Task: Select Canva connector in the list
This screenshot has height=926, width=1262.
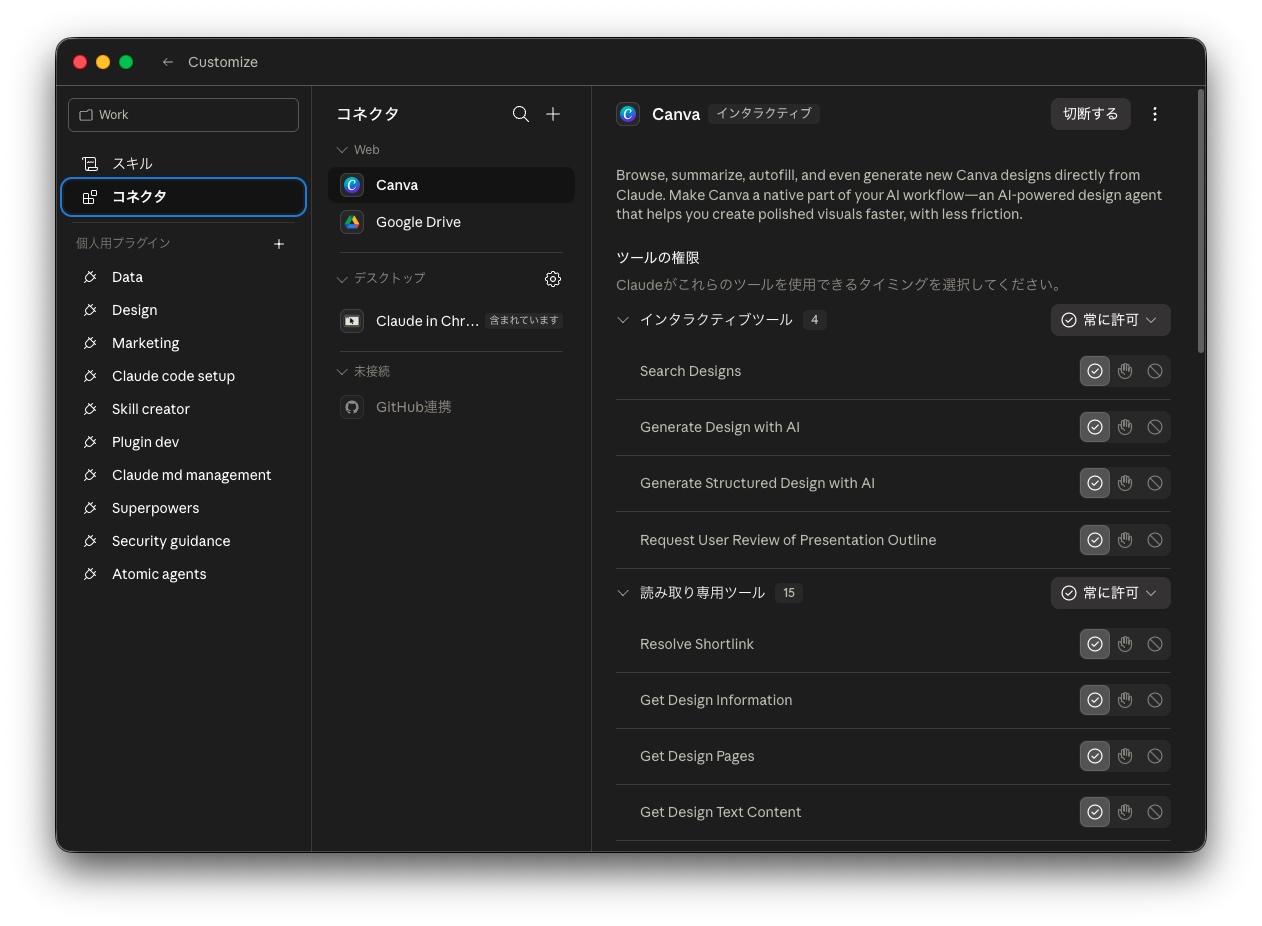Action: [451, 185]
